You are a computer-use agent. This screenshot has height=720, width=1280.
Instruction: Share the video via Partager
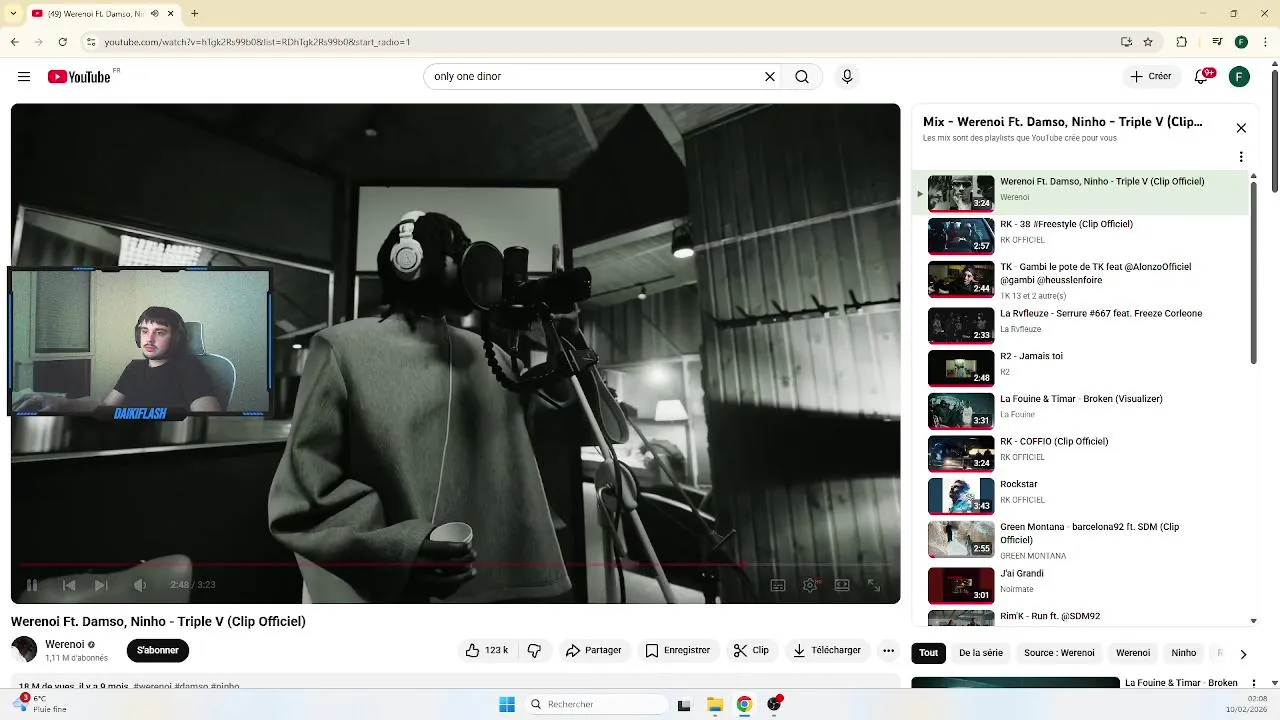point(593,650)
